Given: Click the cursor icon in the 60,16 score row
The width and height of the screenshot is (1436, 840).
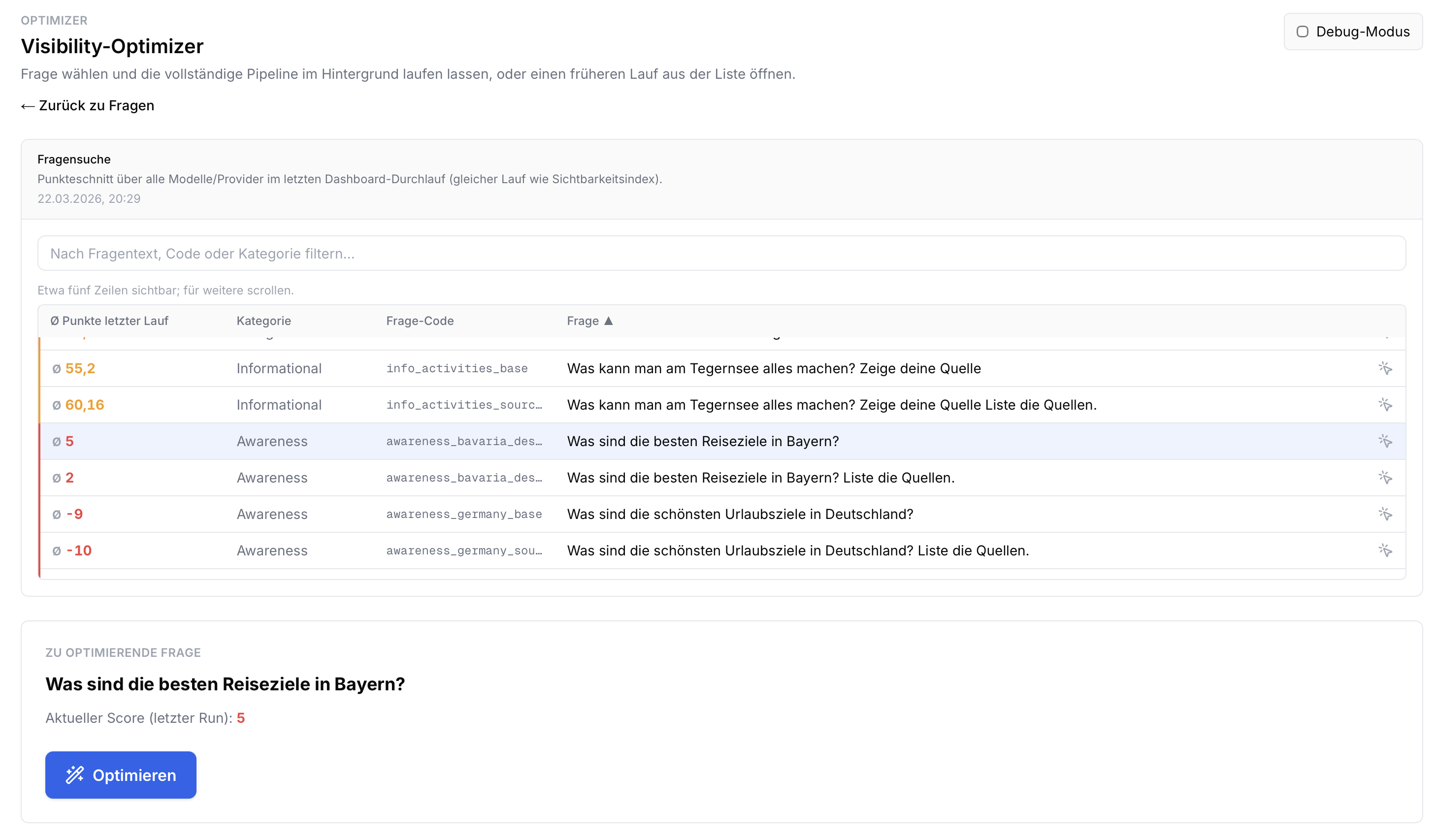Looking at the screenshot, I should pos(1385,405).
